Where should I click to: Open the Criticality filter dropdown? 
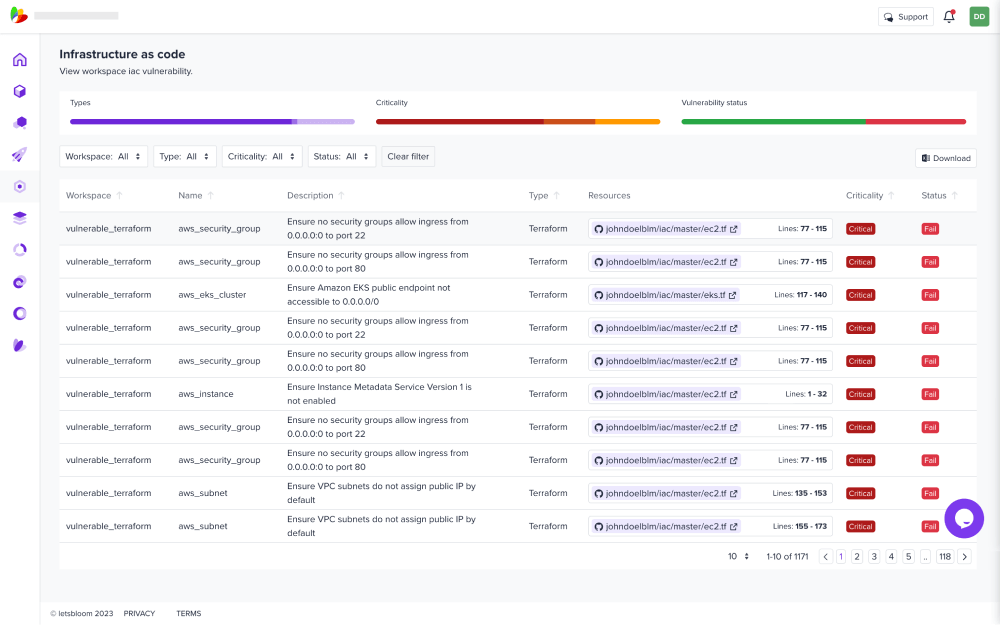click(x=261, y=156)
